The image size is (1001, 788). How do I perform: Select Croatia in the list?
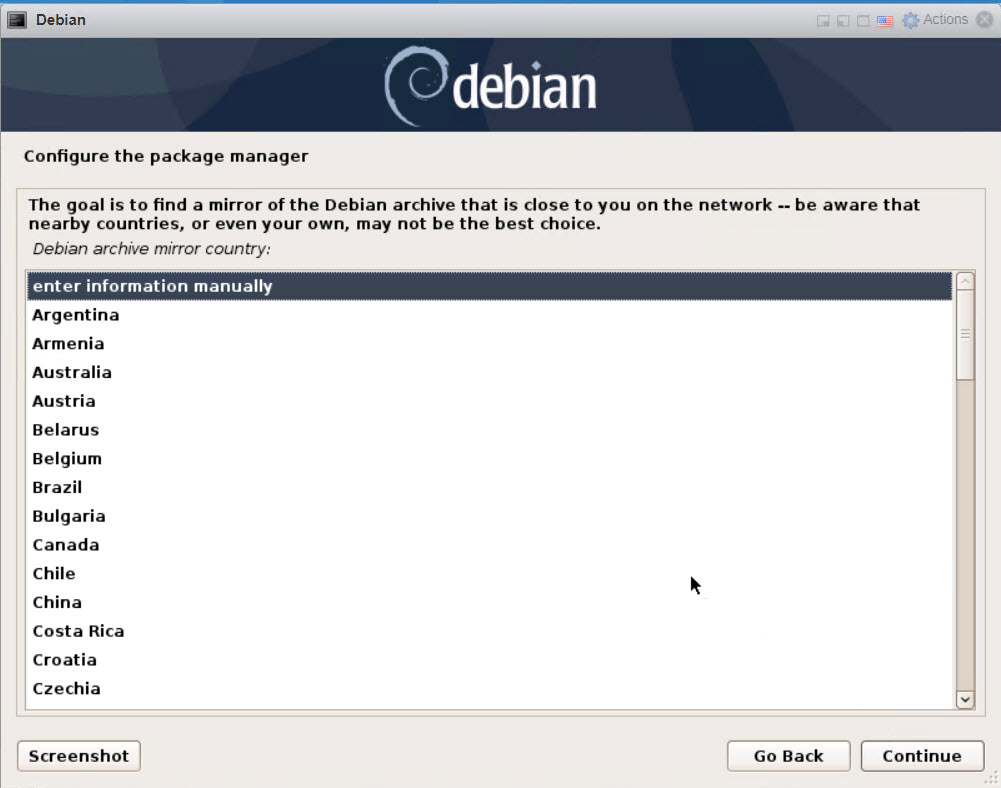[x=490, y=660]
